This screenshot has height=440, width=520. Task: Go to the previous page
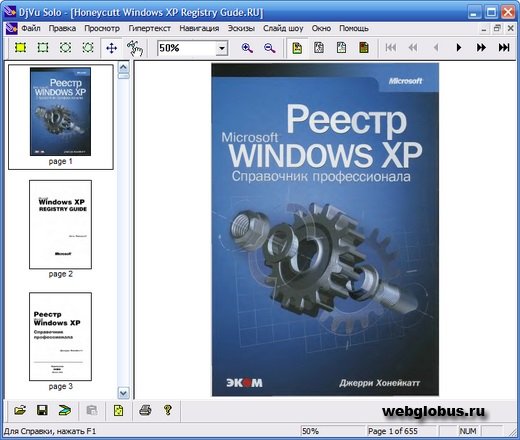[436, 48]
